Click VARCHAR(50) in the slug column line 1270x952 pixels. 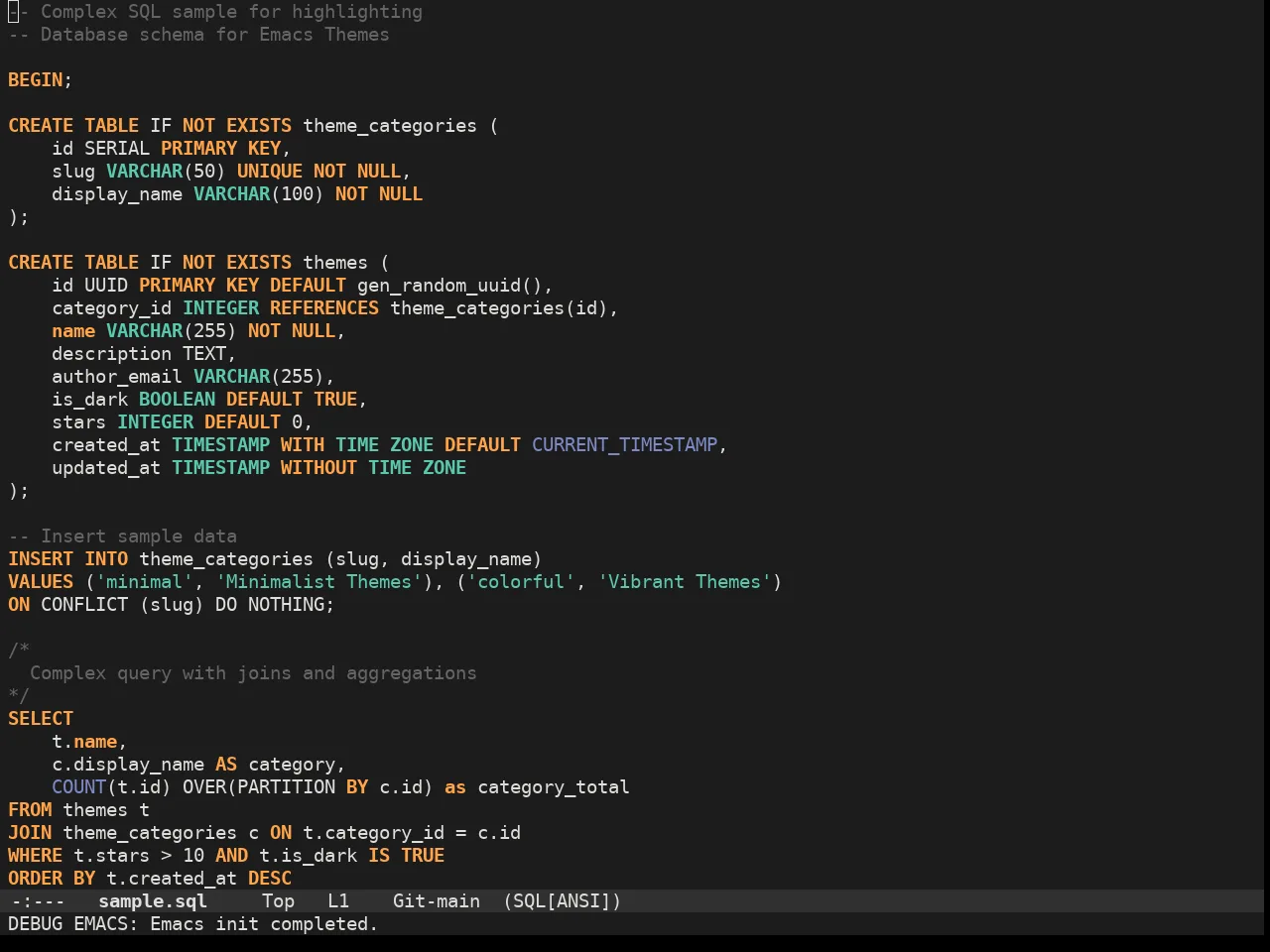click(x=166, y=172)
